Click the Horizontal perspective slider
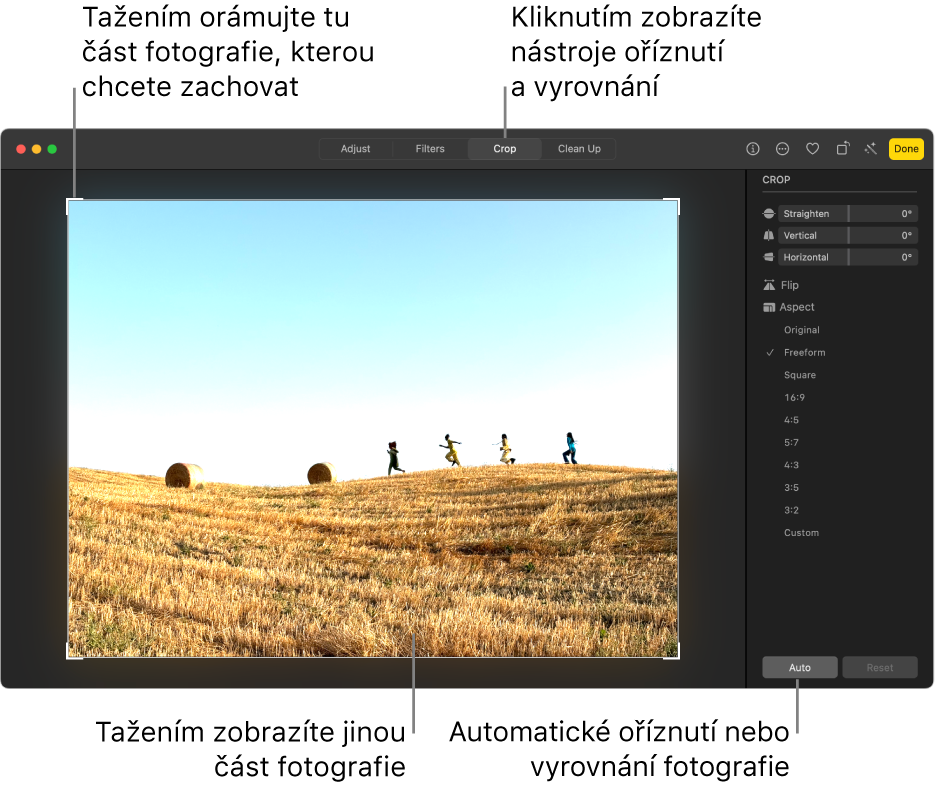Image resolution: width=937 pixels, height=788 pixels. (x=847, y=257)
